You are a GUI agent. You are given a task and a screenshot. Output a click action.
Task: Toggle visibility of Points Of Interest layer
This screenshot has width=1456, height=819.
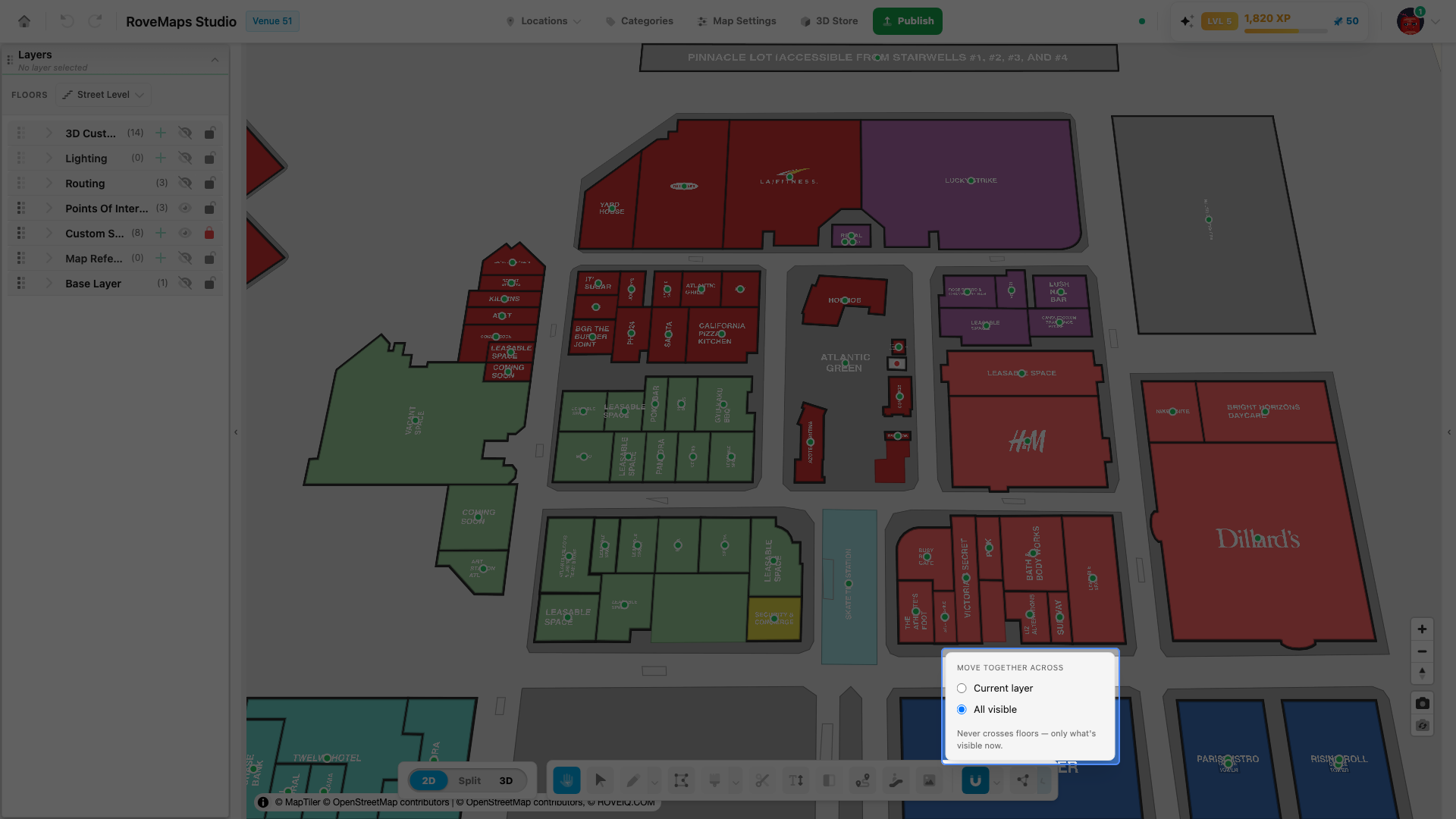[x=184, y=209]
